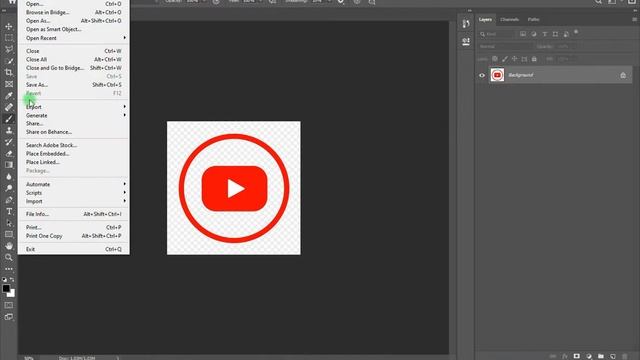Image resolution: width=640 pixels, height=360 pixels.
Task: Toggle type layer filter in Layers panel
Action: pos(544,34)
